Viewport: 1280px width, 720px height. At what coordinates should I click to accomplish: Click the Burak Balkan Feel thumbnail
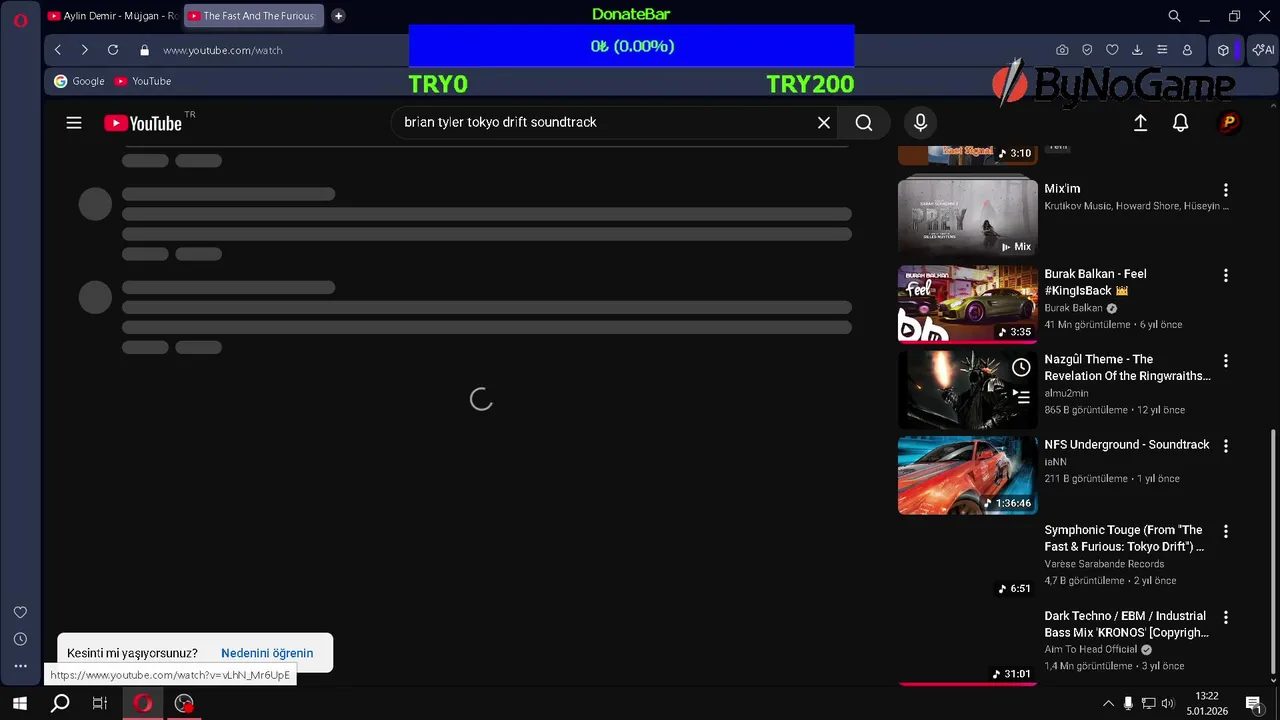968,304
